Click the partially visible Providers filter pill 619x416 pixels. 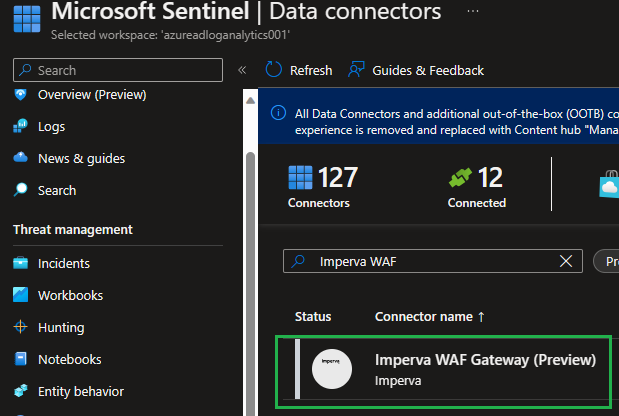point(606,261)
